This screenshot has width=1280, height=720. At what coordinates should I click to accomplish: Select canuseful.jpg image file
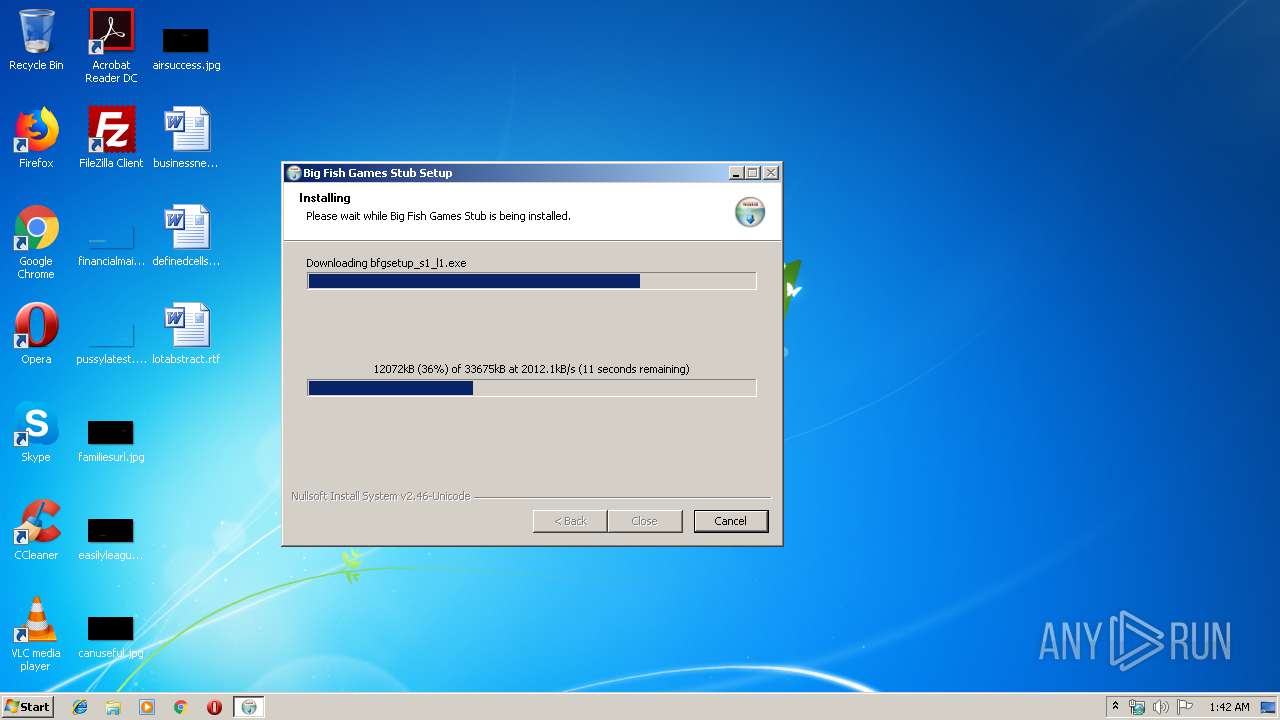tap(111, 636)
